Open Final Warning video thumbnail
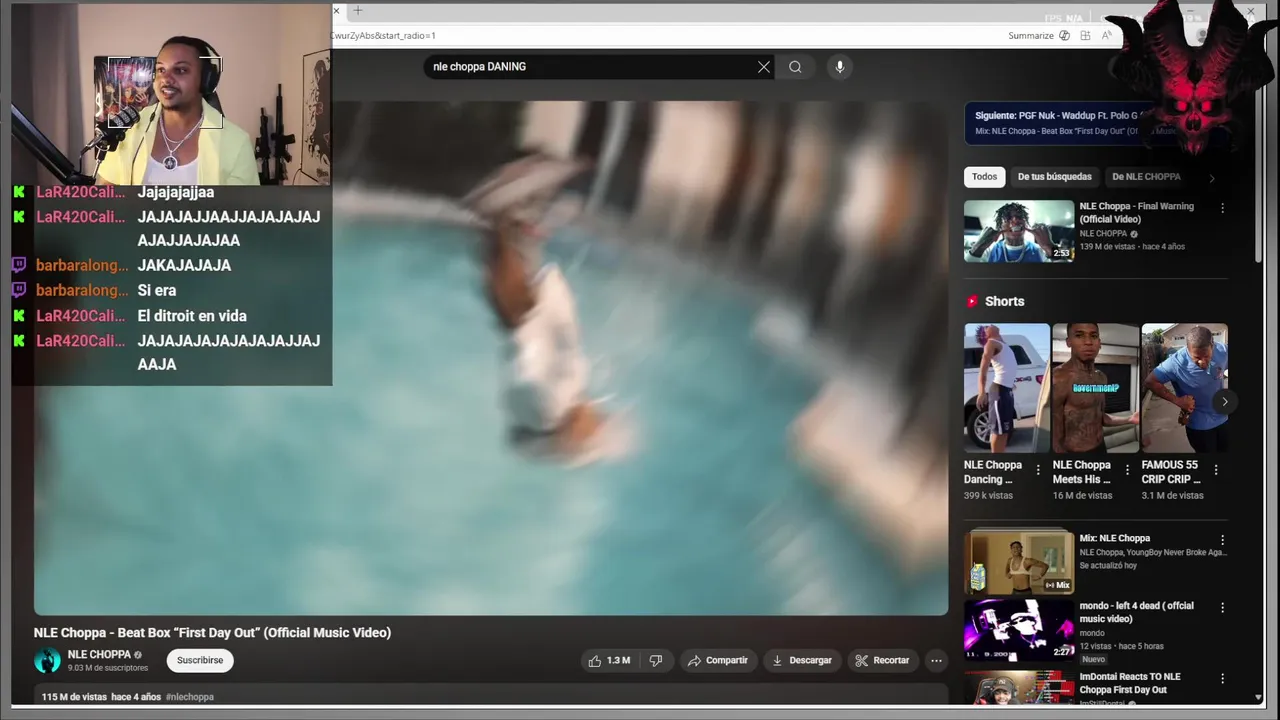 1019,231
